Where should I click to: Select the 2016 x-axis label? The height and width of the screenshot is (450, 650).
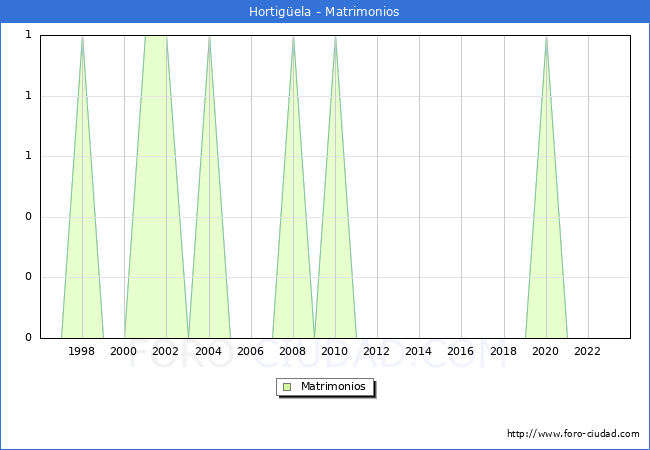pos(461,351)
